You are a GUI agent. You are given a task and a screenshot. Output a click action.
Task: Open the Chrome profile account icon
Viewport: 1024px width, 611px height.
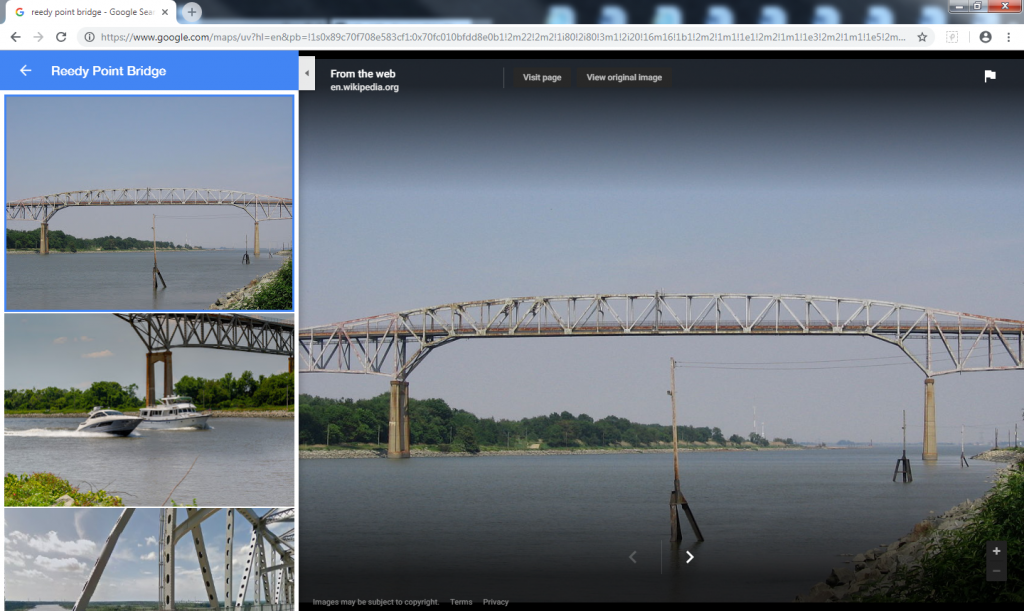pyautogui.click(x=985, y=37)
